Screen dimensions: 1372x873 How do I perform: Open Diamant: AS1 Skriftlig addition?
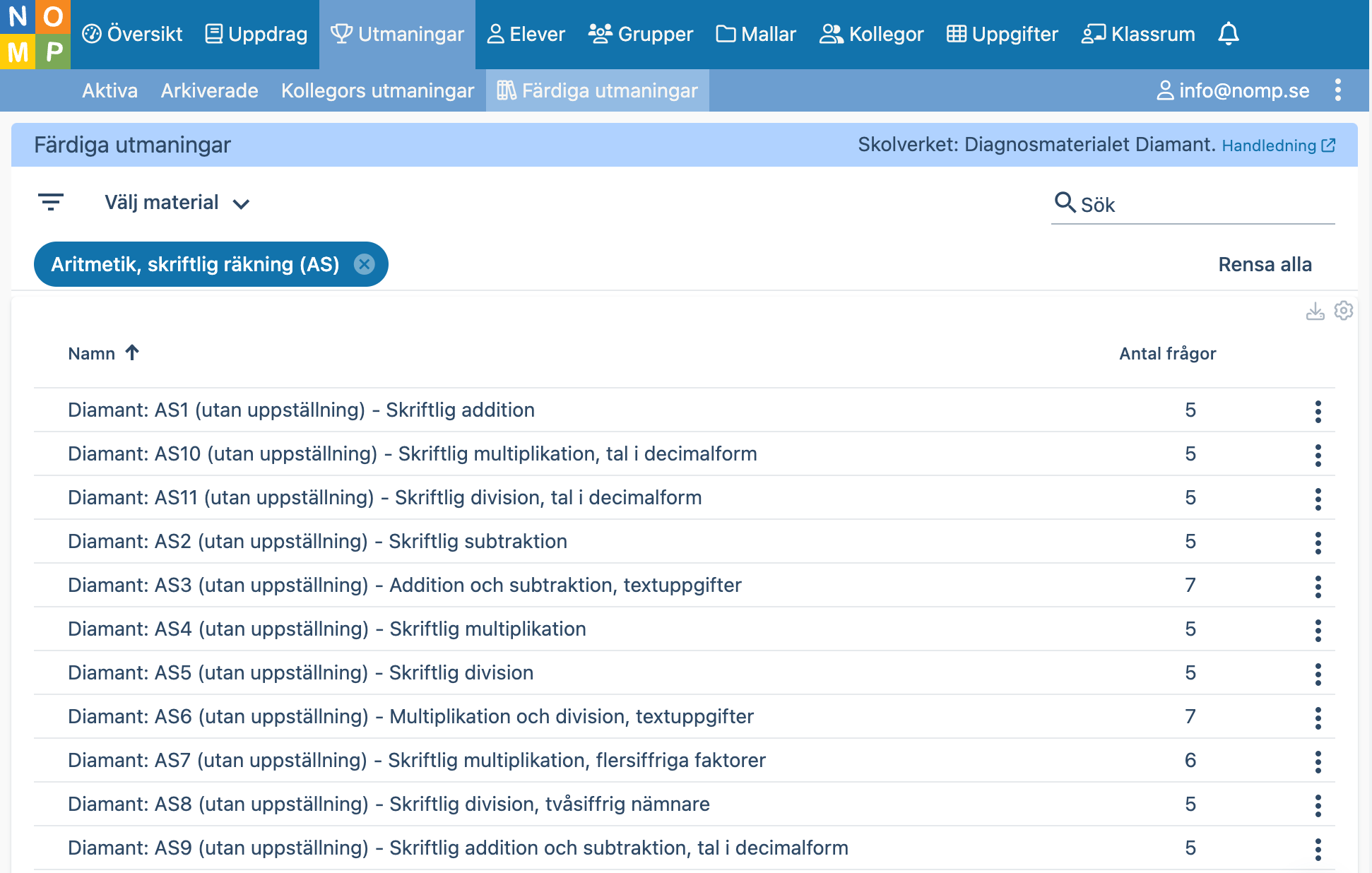pyautogui.click(x=301, y=410)
